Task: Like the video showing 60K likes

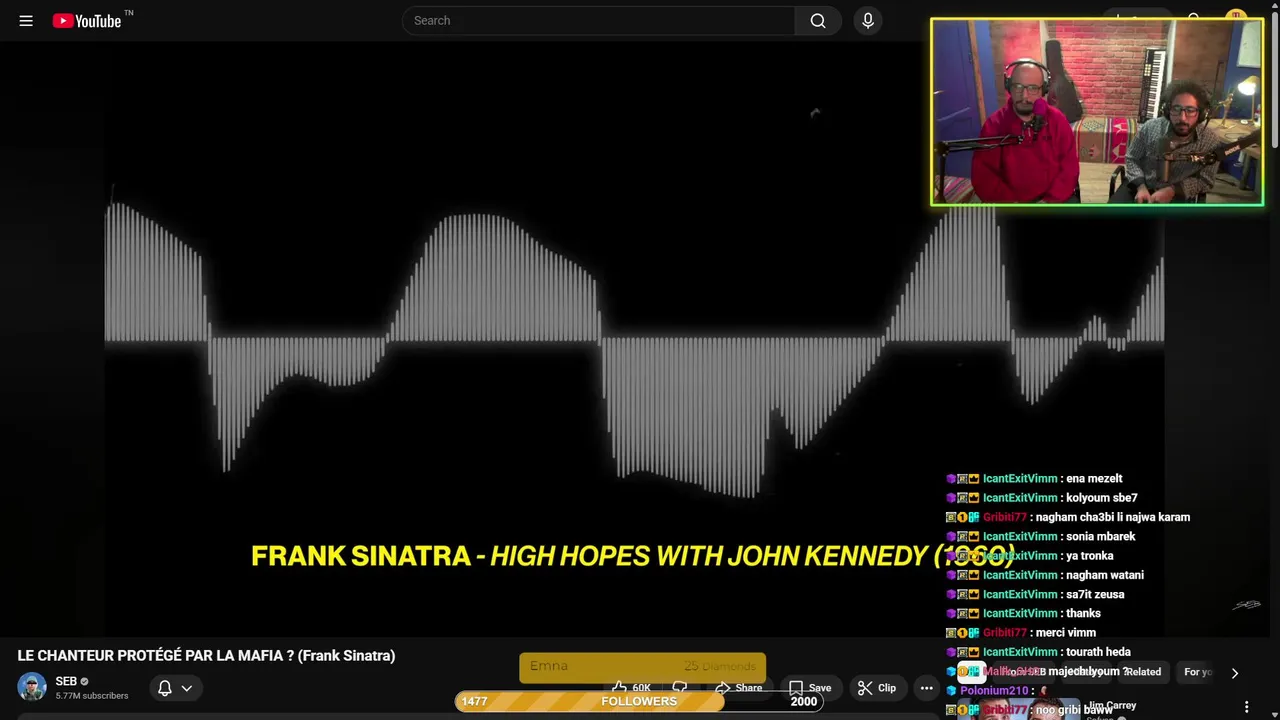Action: [x=631, y=688]
